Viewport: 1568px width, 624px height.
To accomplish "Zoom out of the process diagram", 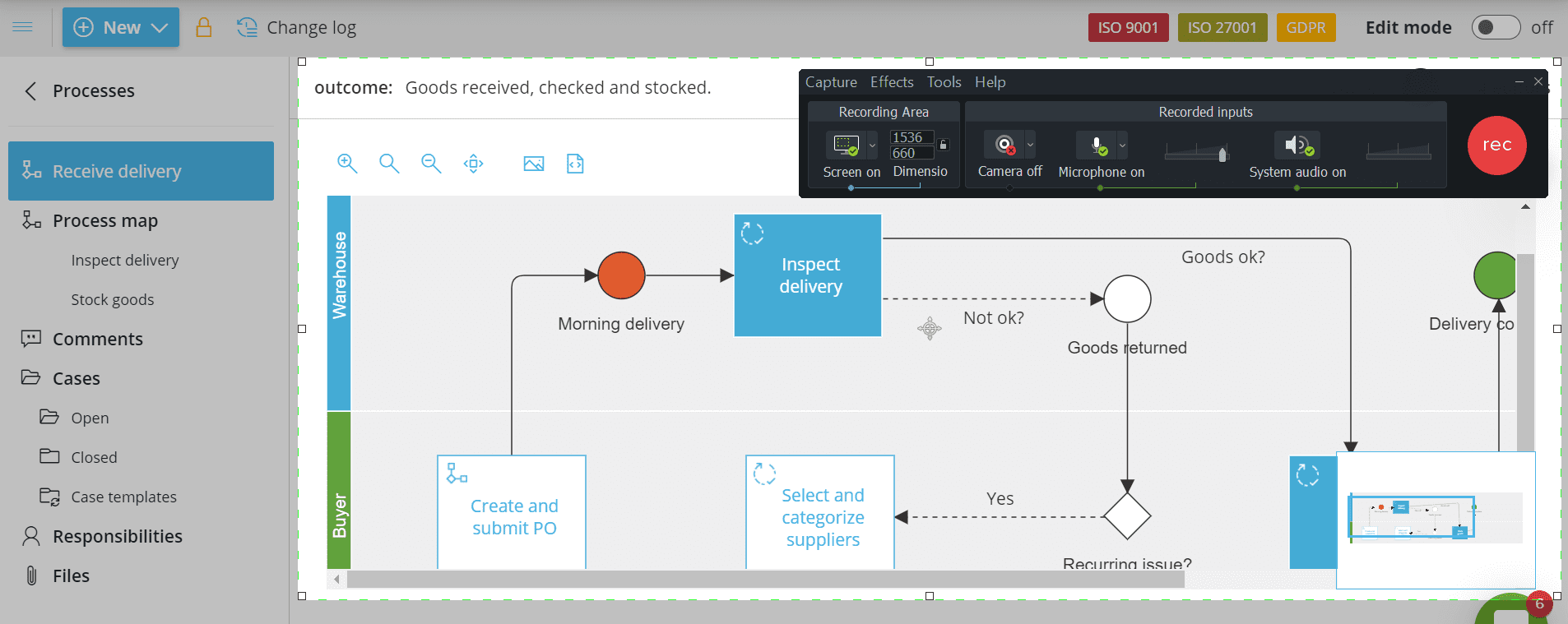I will pos(431,164).
